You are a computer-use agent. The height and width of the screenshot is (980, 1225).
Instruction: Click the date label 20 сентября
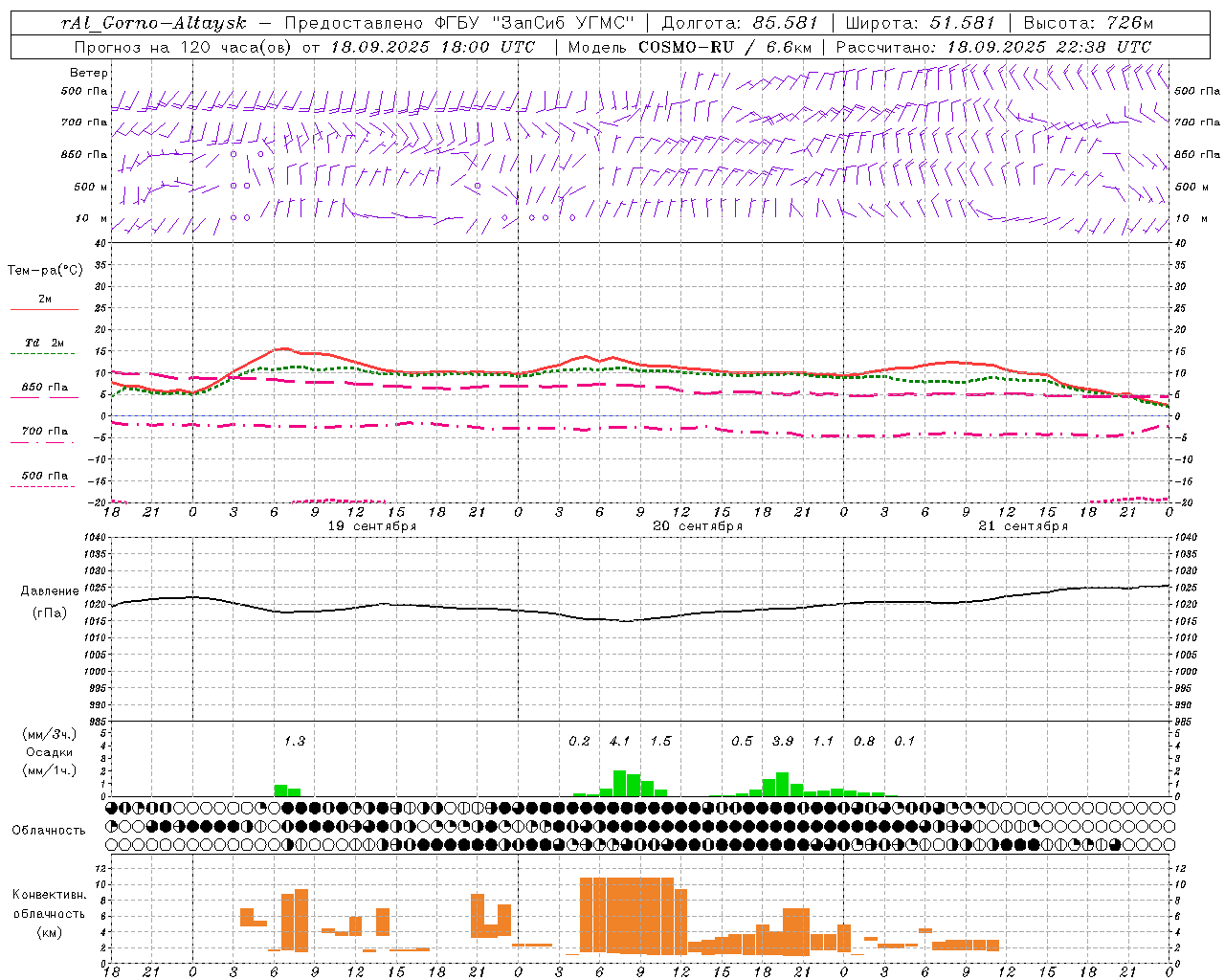tap(698, 526)
